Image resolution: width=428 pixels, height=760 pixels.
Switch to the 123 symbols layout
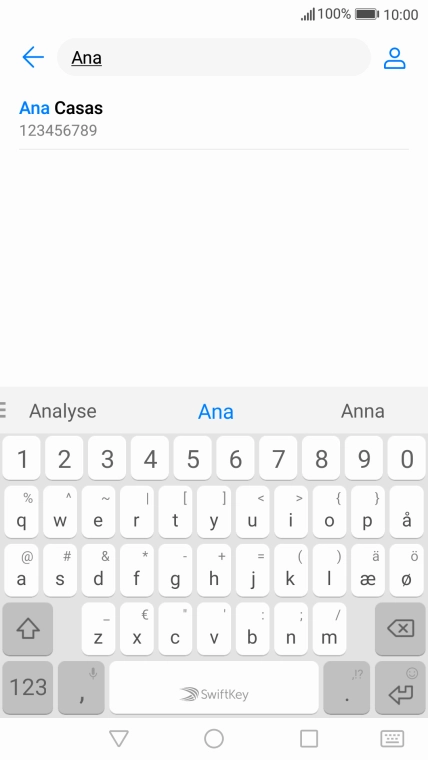tap(28, 688)
